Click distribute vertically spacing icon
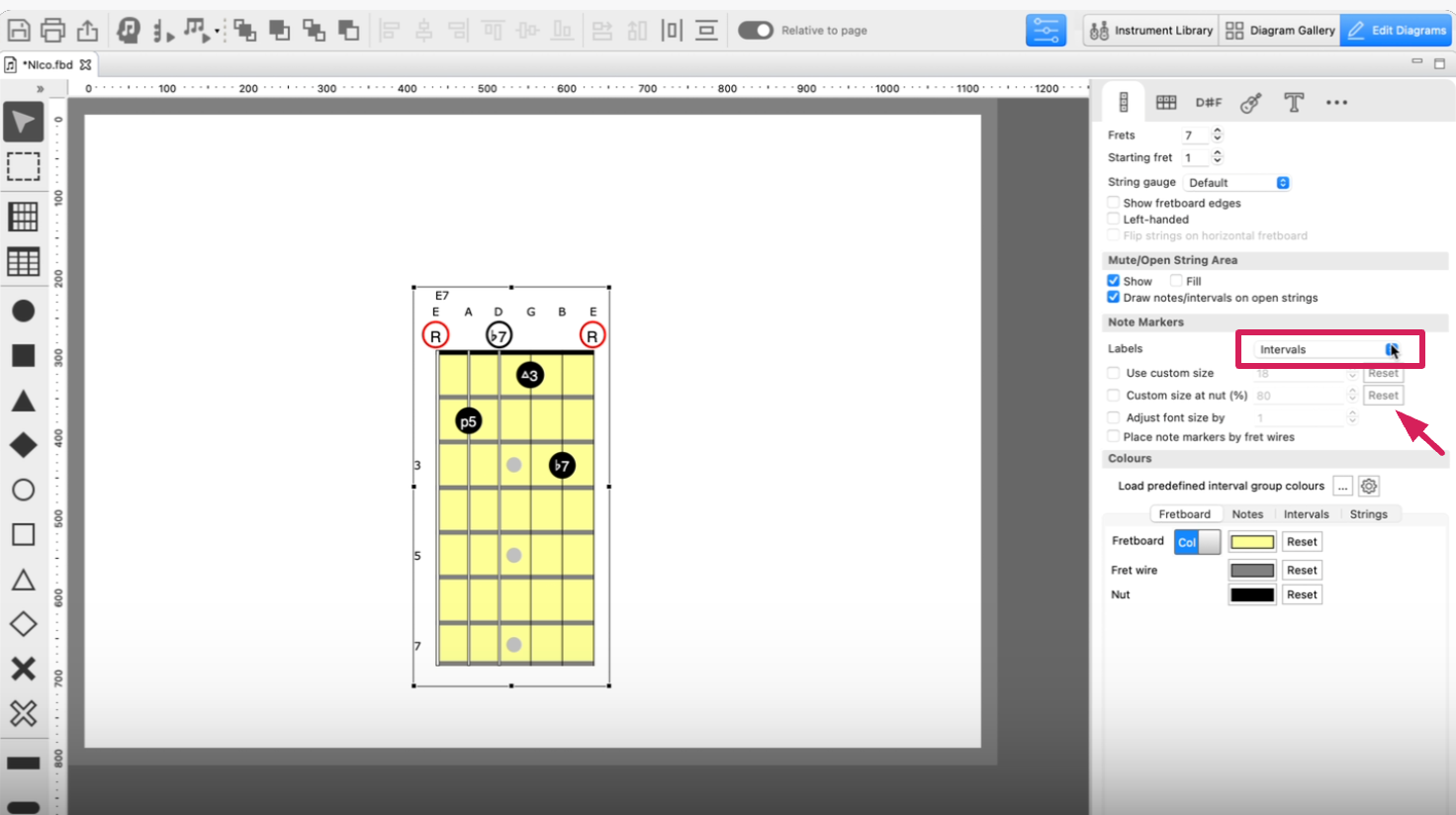Image resolution: width=1456 pixels, height=815 pixels. point(706,30)
